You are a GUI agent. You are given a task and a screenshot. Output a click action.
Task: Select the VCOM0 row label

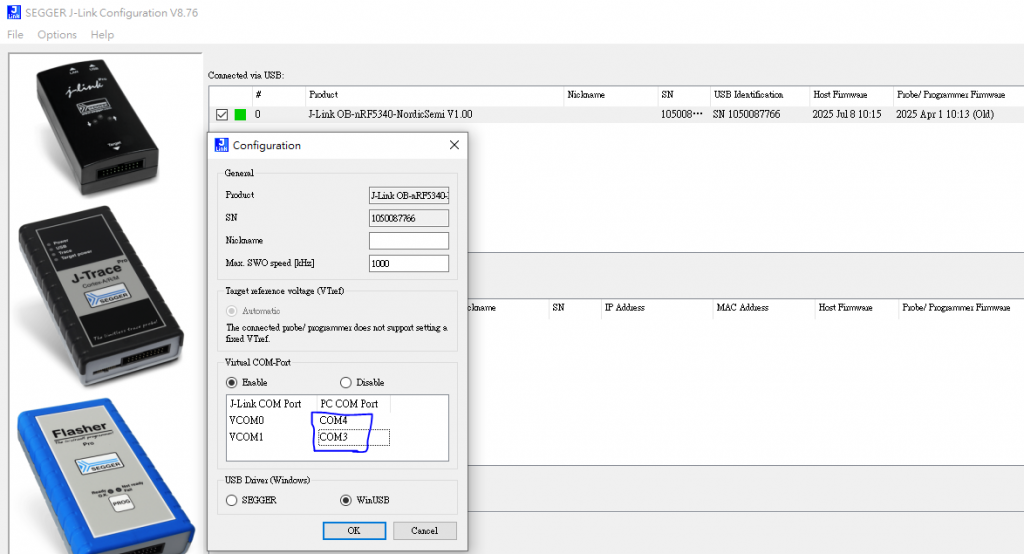click(x=246, y=420)
